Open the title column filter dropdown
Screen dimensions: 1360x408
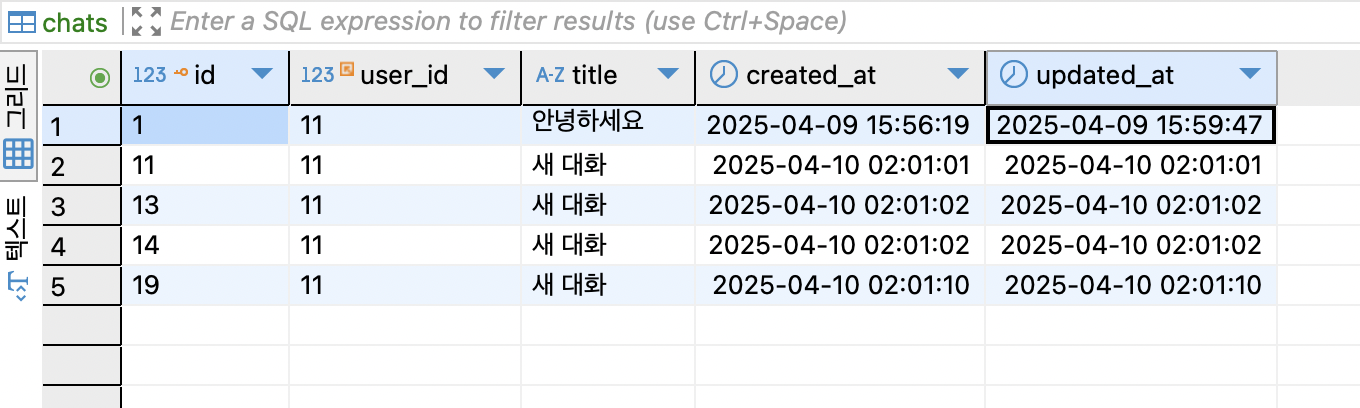click(x=668, y=75)
